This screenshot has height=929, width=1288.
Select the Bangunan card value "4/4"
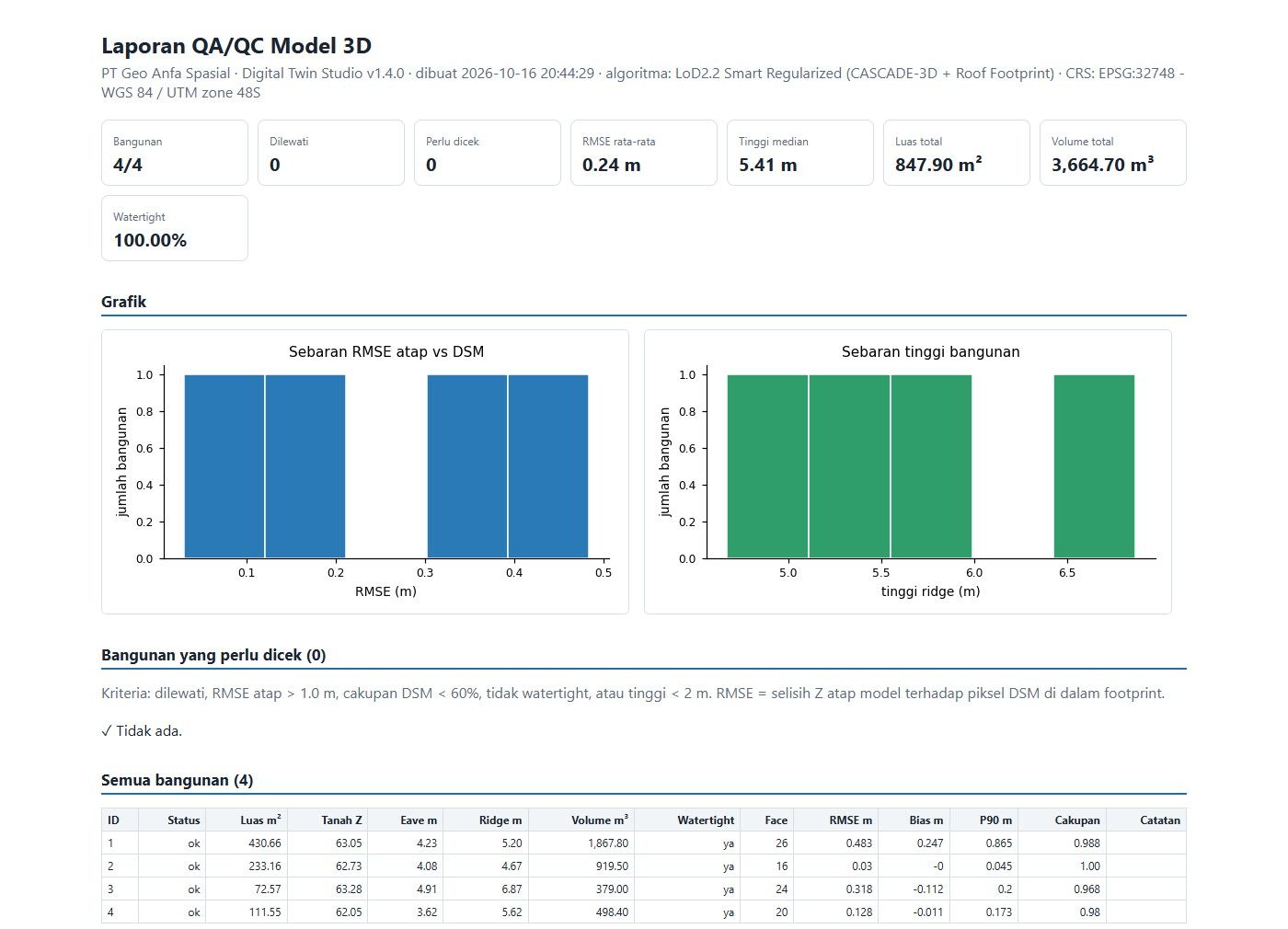(128, 166)
